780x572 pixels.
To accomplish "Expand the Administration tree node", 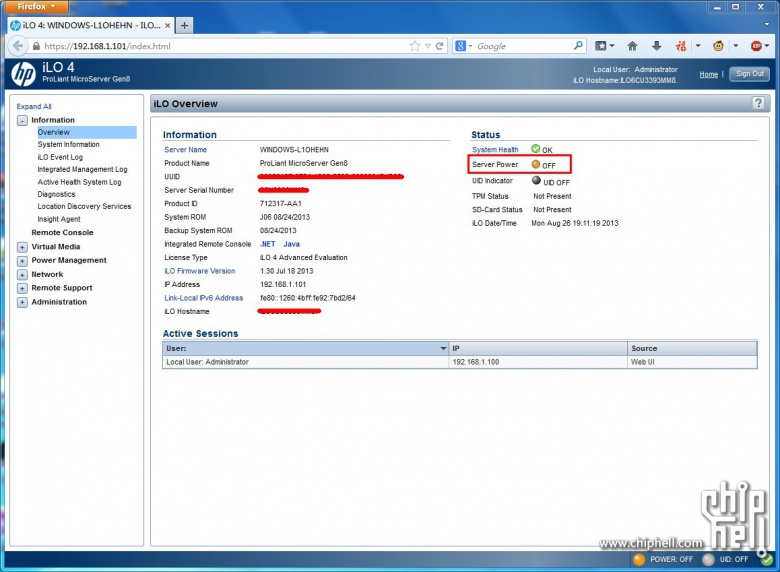I will pos(22,302).
